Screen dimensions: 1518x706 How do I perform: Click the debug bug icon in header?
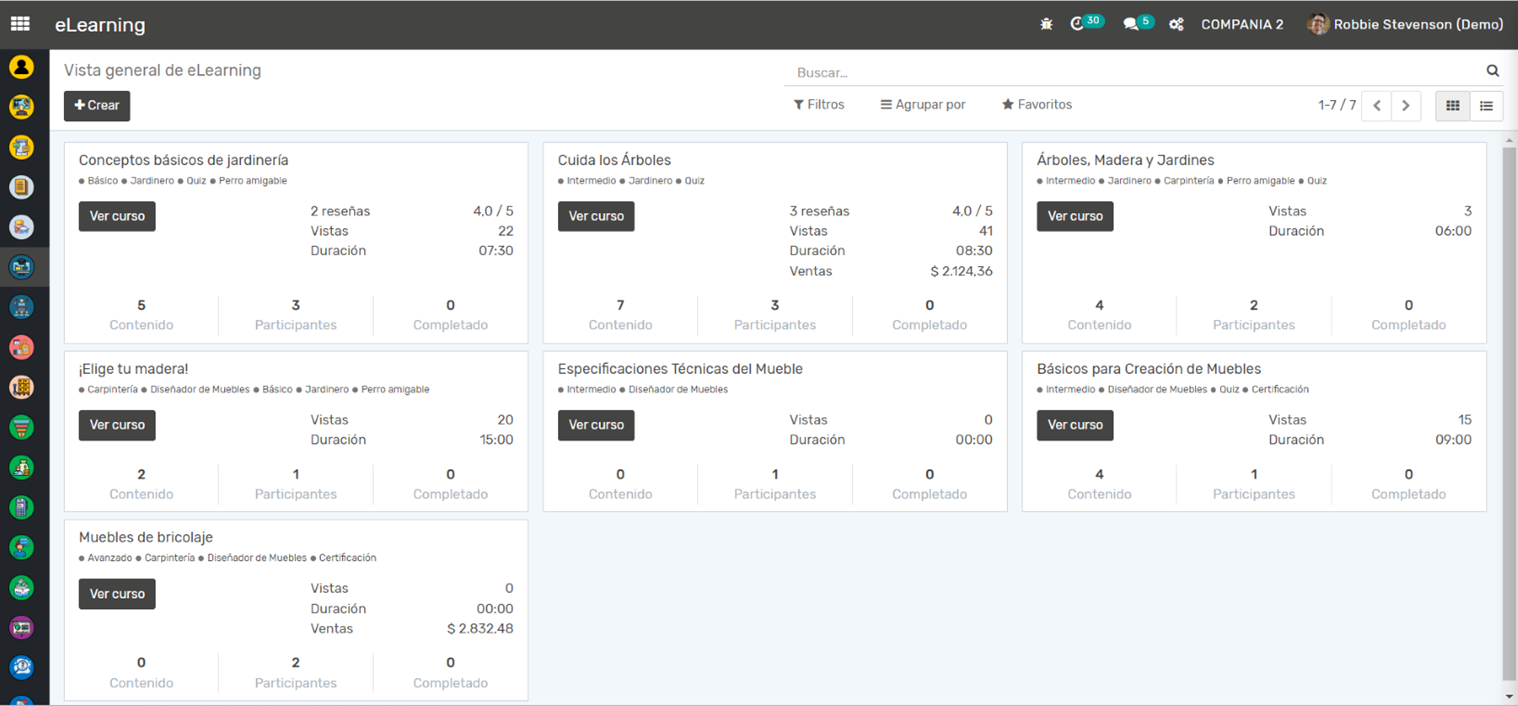point(1046,24)
